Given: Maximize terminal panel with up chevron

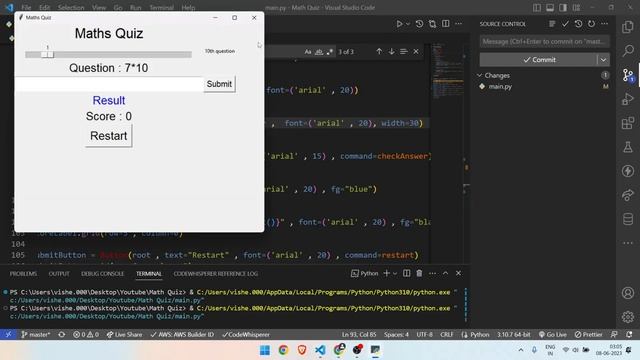Looking at the screenshot, I should pyautogui.click(x=445, y=273).
